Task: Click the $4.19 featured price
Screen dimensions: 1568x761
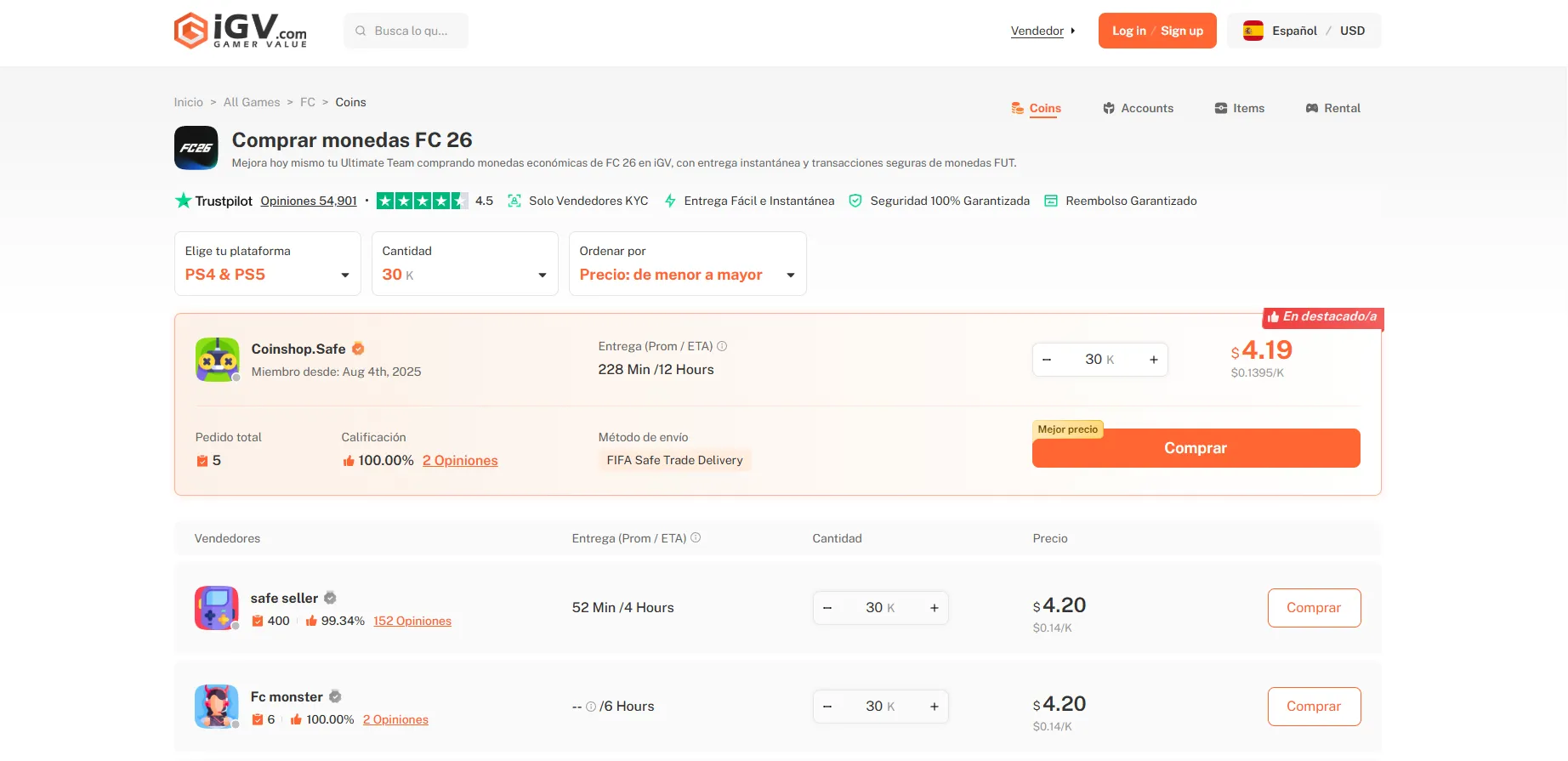Action: (x=1262, y=350)
